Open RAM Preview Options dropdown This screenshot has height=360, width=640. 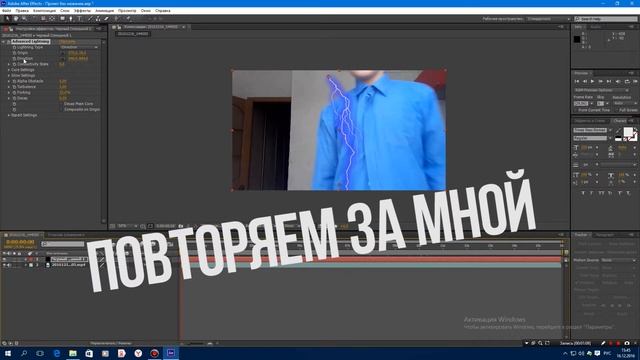pos(601,90)
